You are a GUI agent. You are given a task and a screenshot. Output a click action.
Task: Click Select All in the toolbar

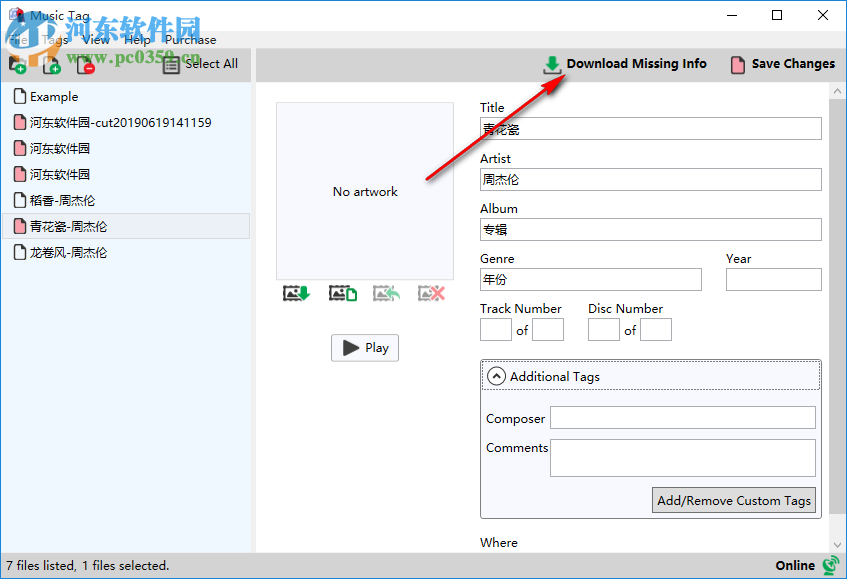tap(200, 64)
